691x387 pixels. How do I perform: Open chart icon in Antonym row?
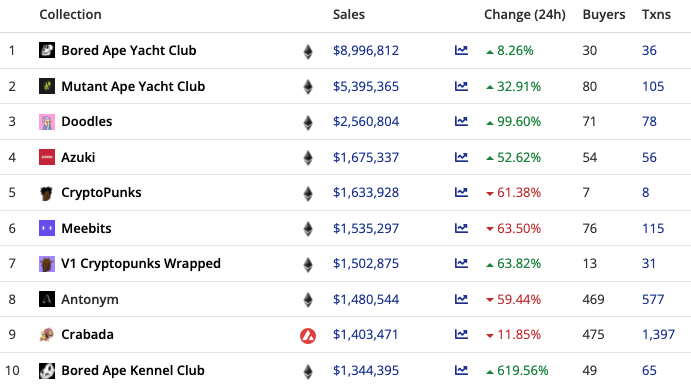tap(461, 299)
